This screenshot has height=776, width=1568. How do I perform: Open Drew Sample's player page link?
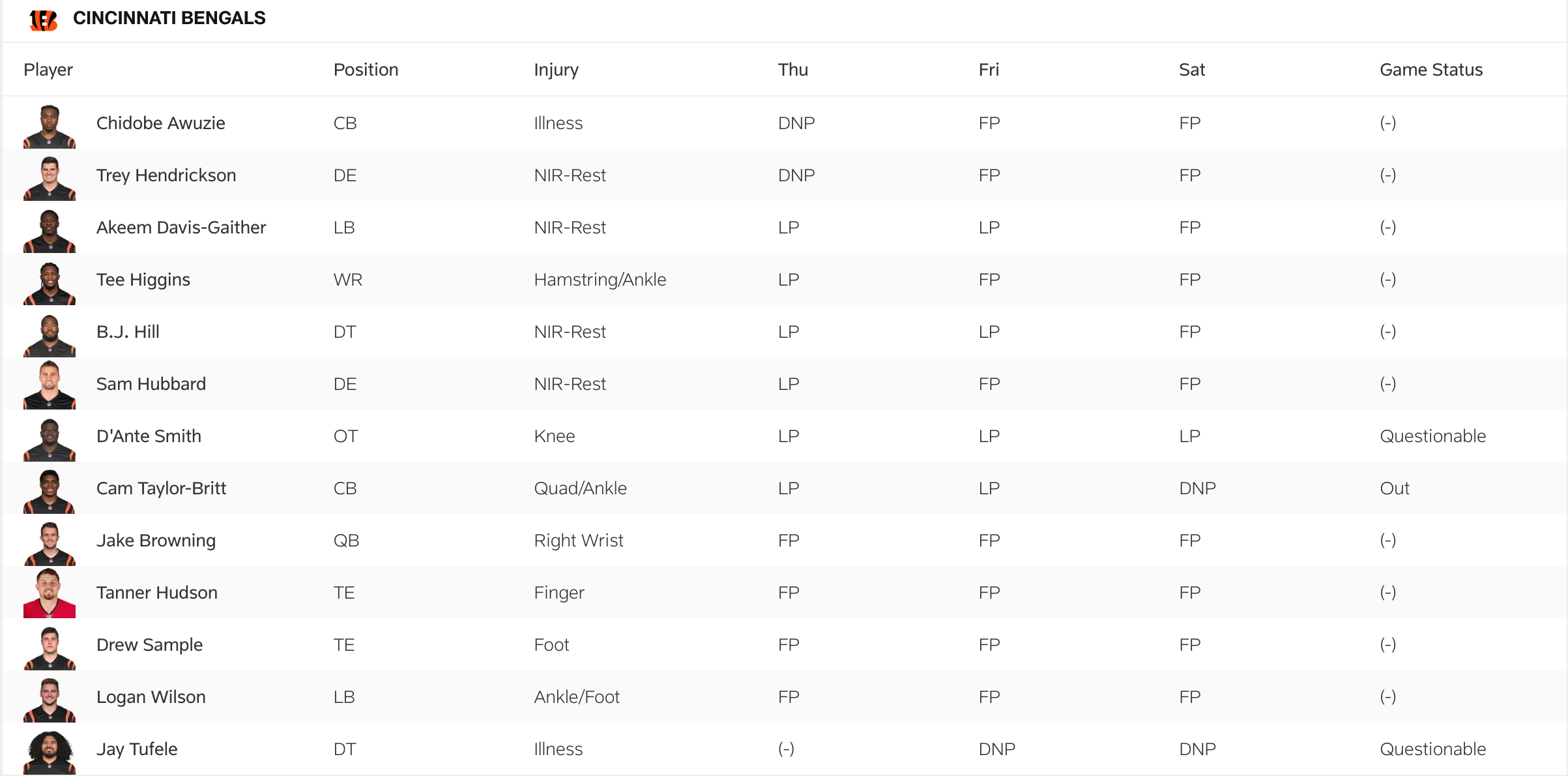click(x=149, y=645)
